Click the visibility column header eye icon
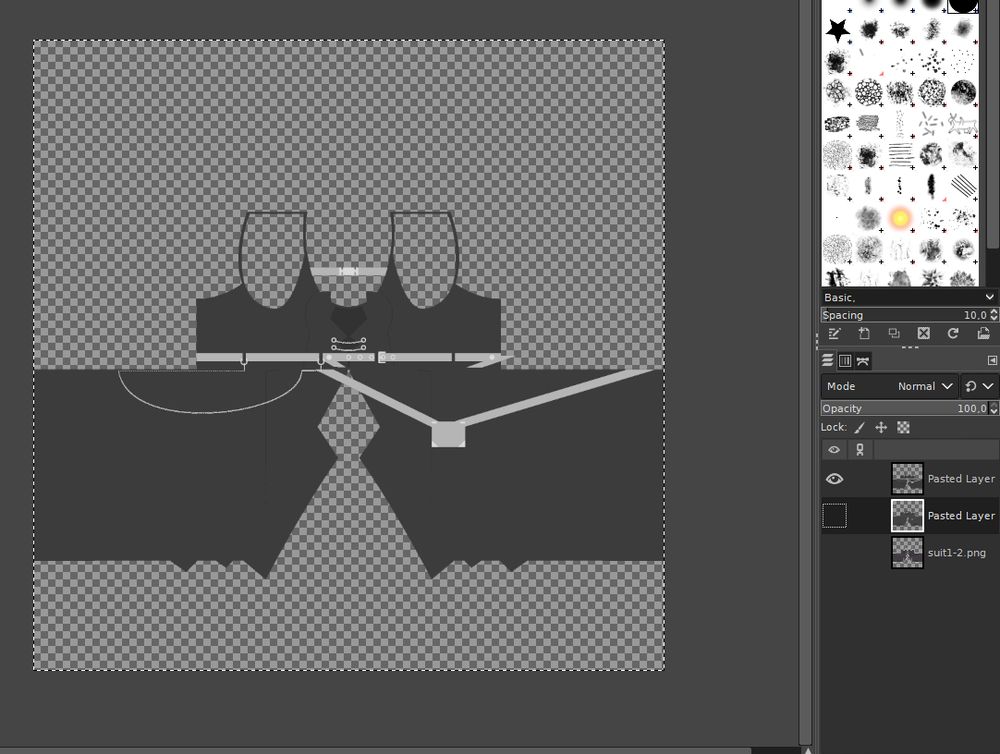 [834, 450]
